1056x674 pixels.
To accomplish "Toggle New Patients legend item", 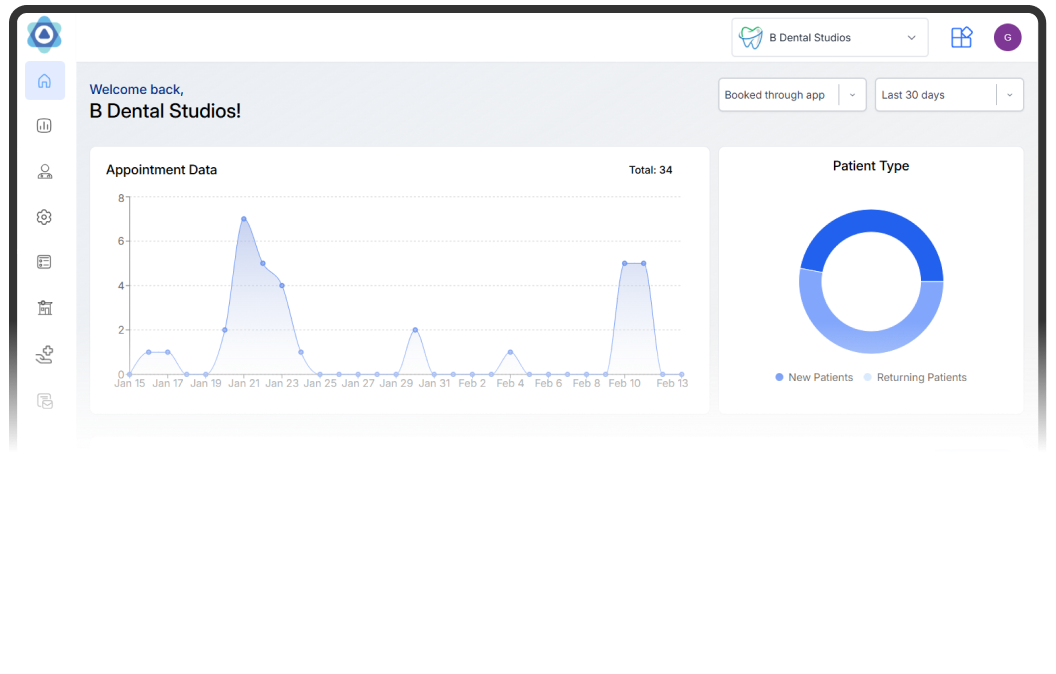I will tap(814, 378).
